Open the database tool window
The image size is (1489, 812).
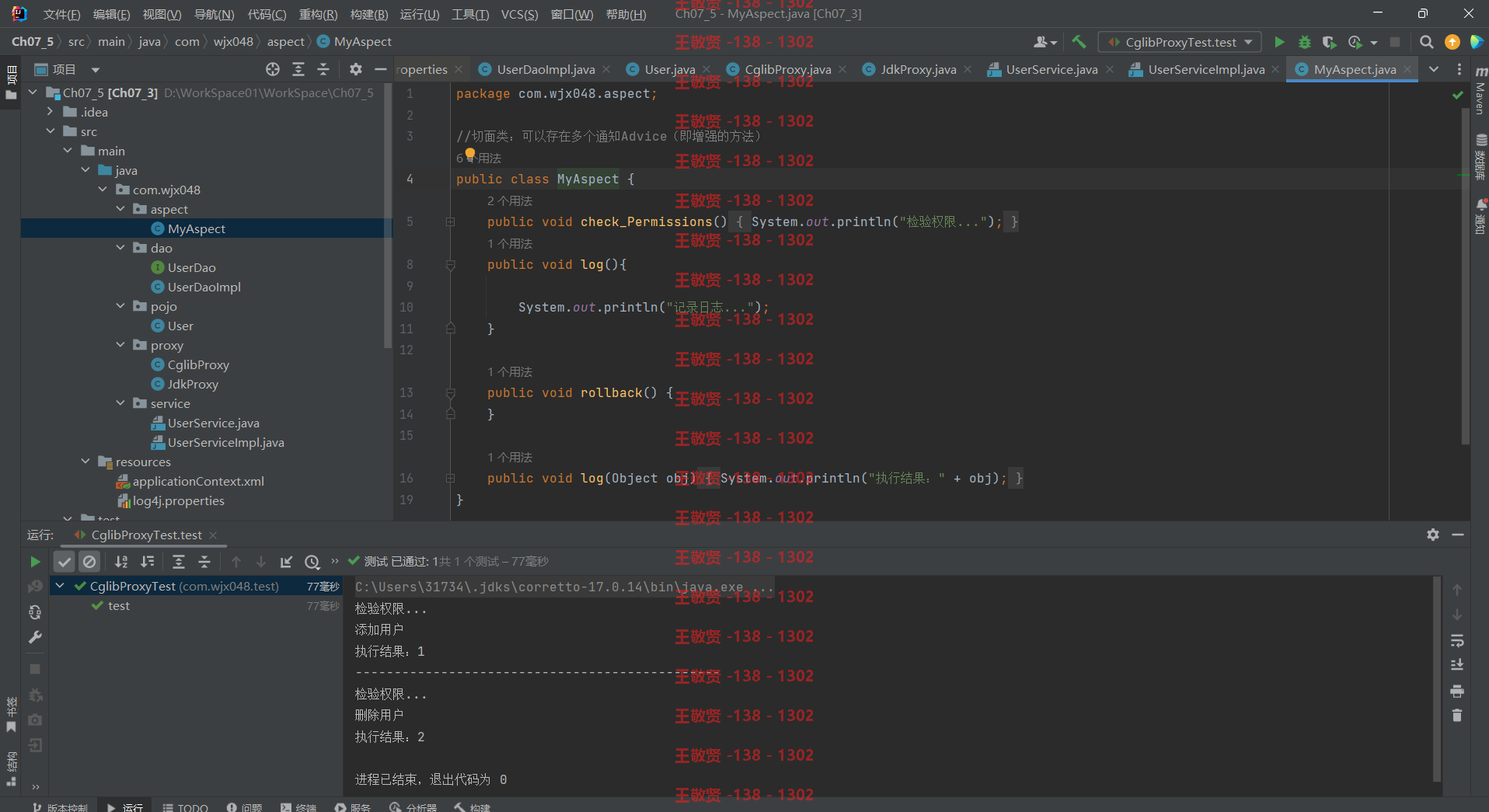pyautogui.click(x=1480, y=158)
